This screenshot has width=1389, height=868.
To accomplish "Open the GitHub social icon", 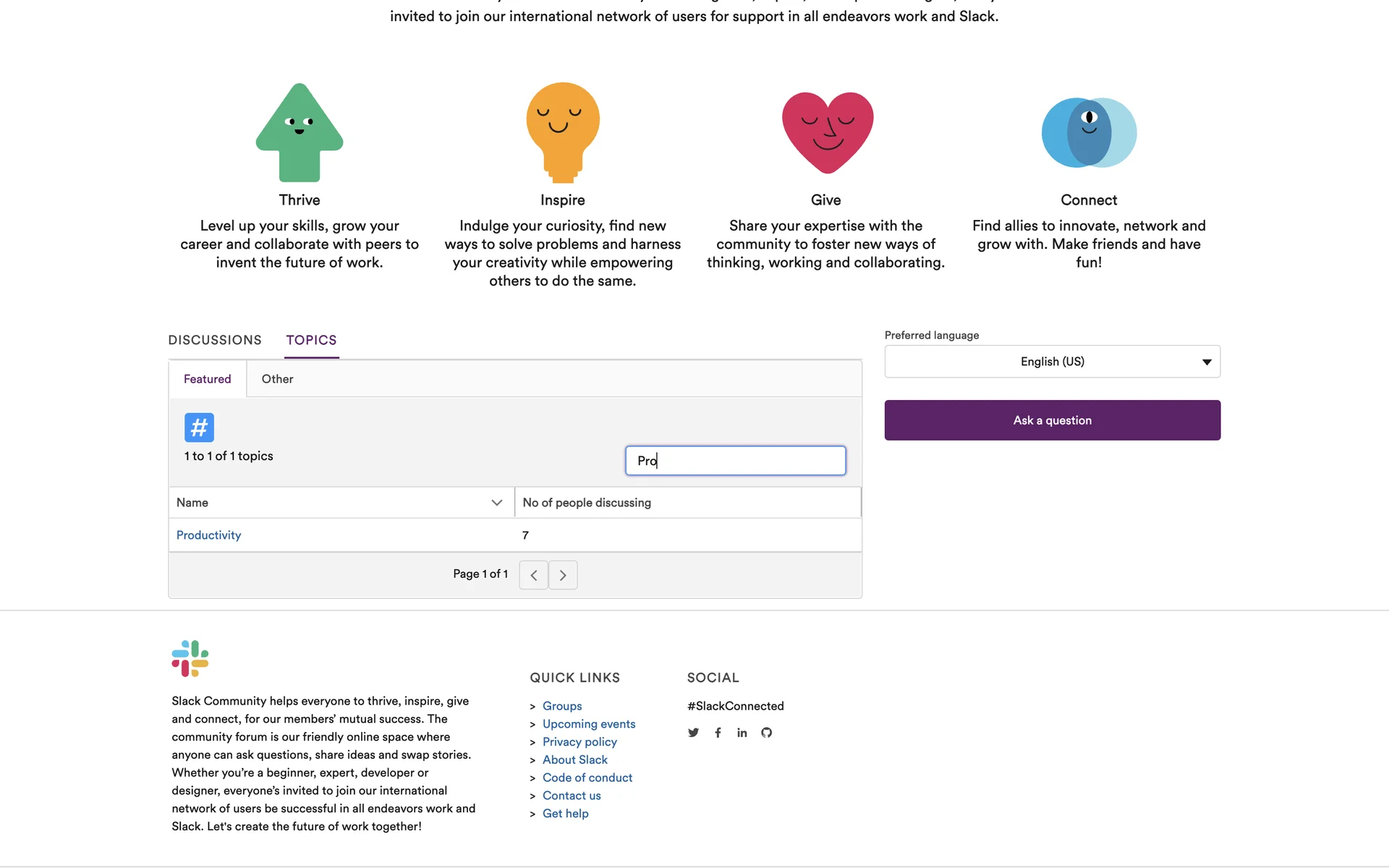I will [766, 733].
